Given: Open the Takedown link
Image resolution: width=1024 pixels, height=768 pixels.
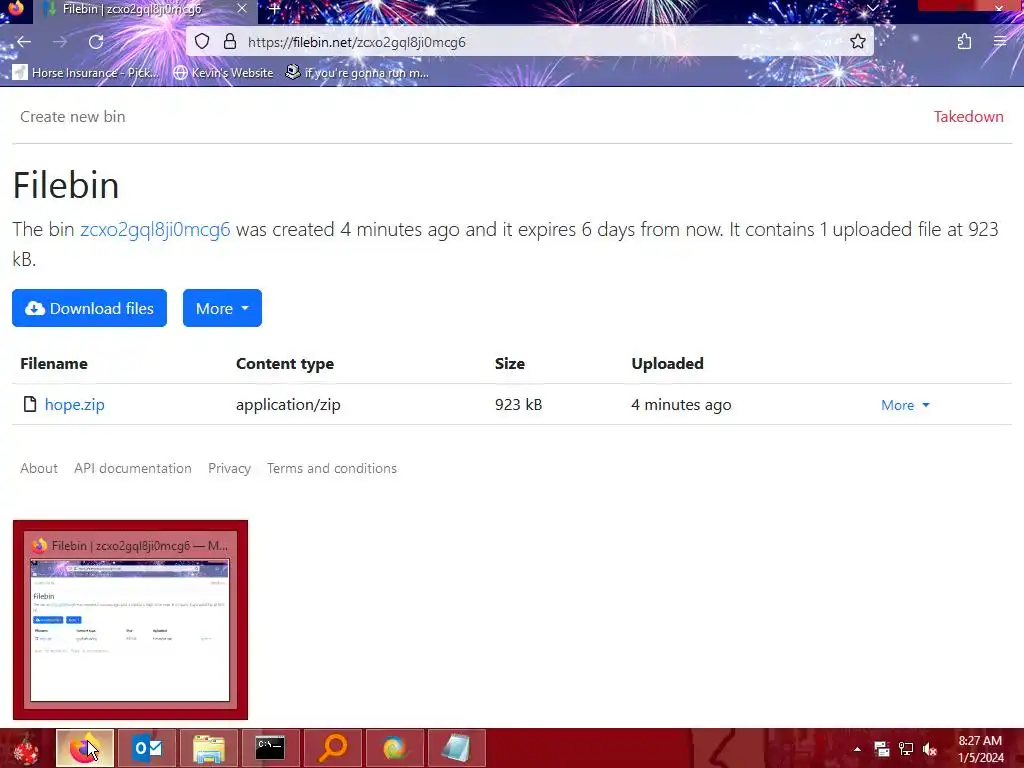Looking at the screenshot, I should click(968, 117).
